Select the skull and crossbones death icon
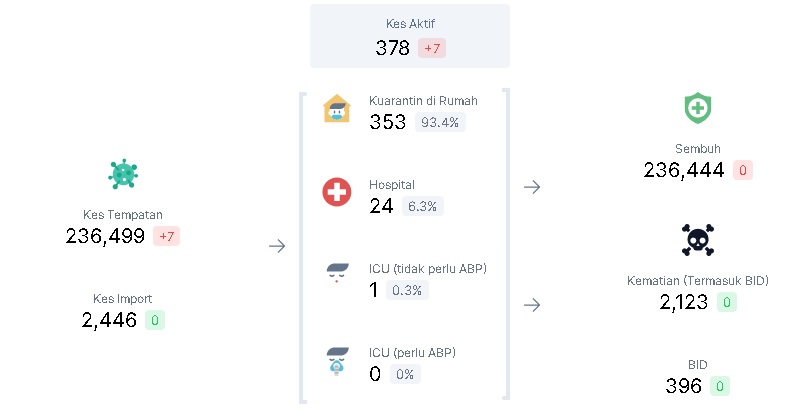The width and height of the screenshot is (803, 417). 698,240
